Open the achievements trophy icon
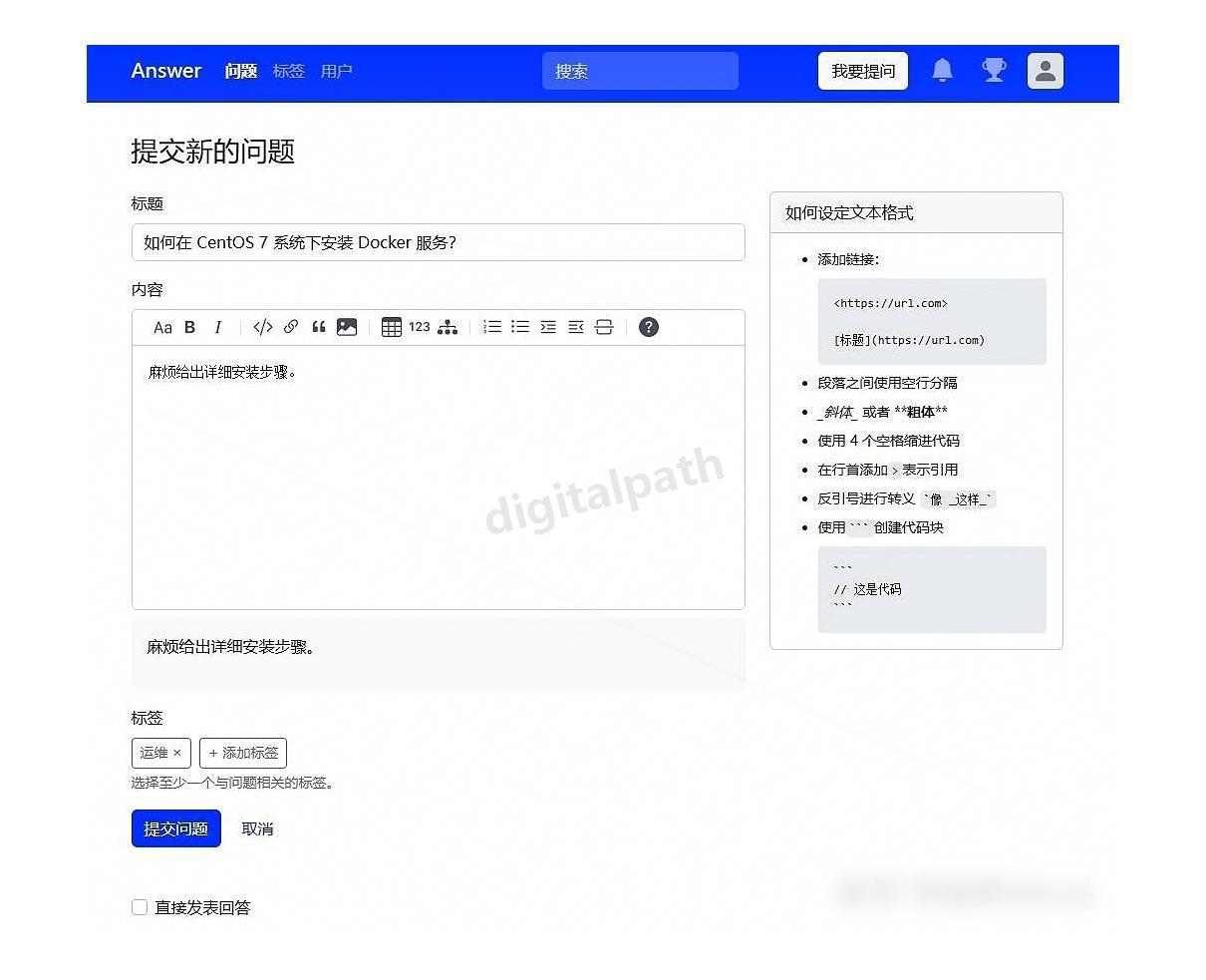Screen dimensions: 1206x980 [x=994, y=70]
